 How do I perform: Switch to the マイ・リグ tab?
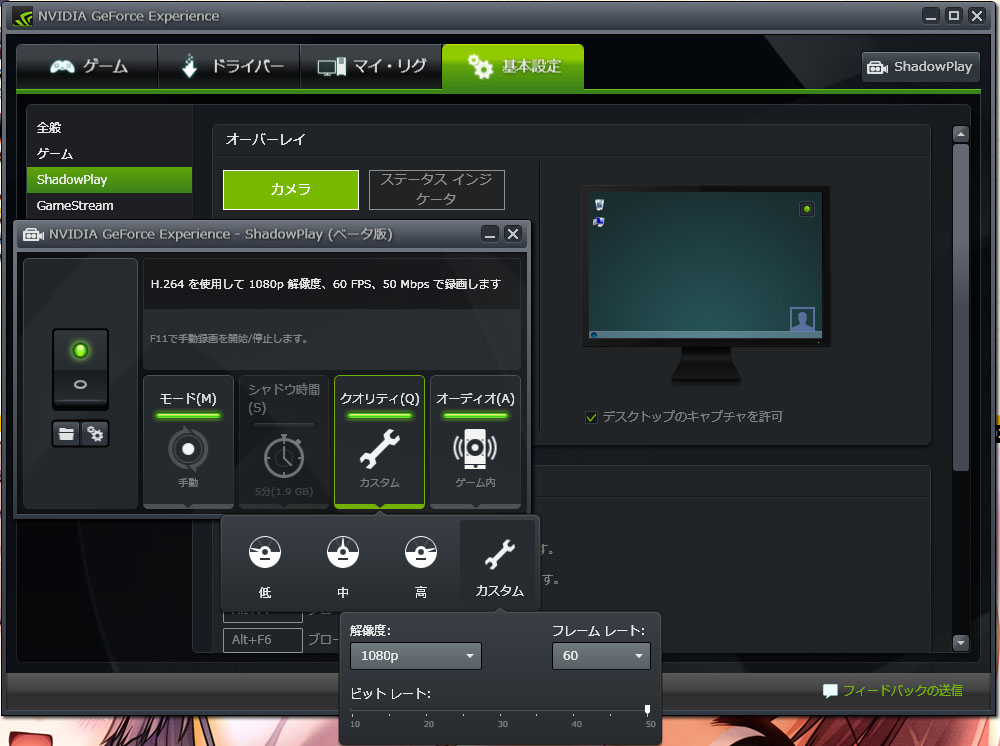(371, 66)
